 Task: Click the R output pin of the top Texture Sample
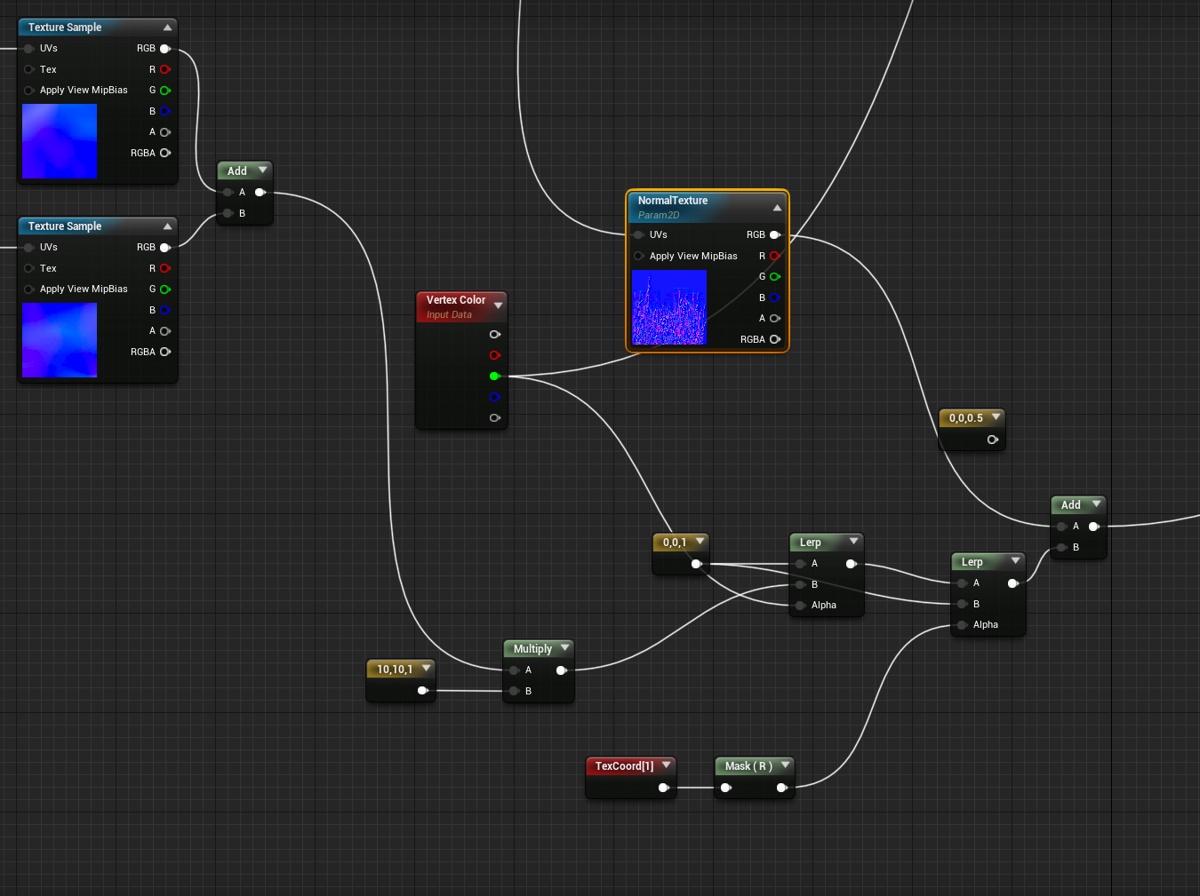pyautogui.click(x=163, y=69)
